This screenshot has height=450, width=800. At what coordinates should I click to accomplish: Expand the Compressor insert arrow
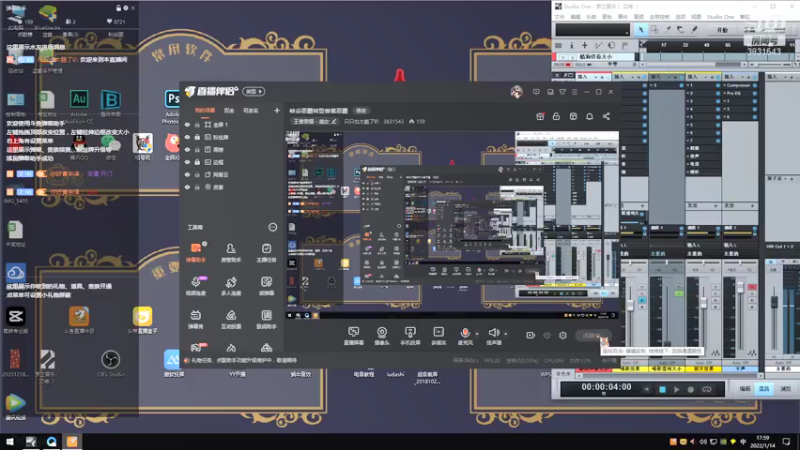tap(725, 85)
